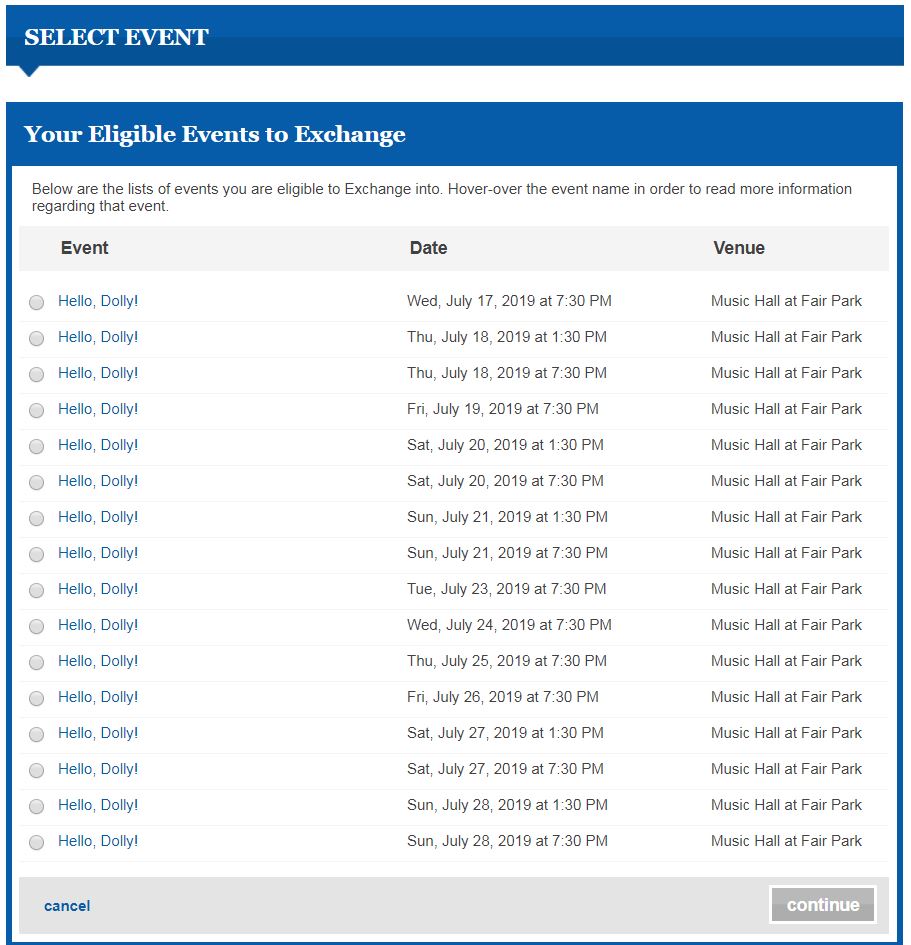
Task: Select radio button for Wed, July 17 7:30 PM
Action: [37, 302]
